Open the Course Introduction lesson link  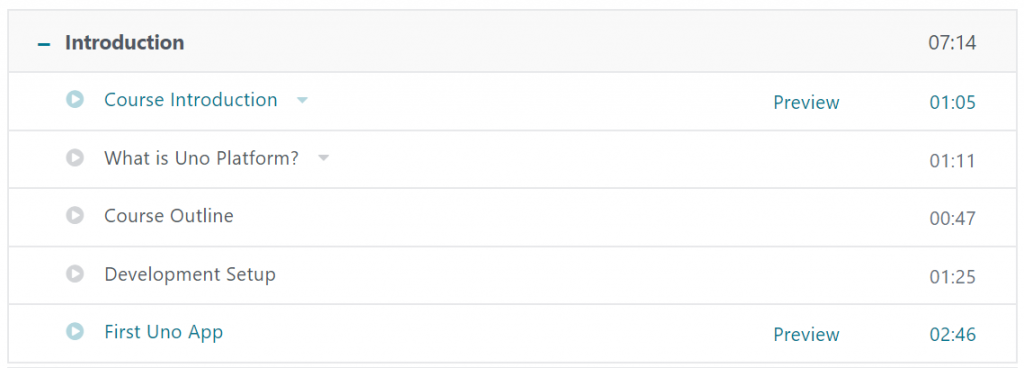pos(191,100)
